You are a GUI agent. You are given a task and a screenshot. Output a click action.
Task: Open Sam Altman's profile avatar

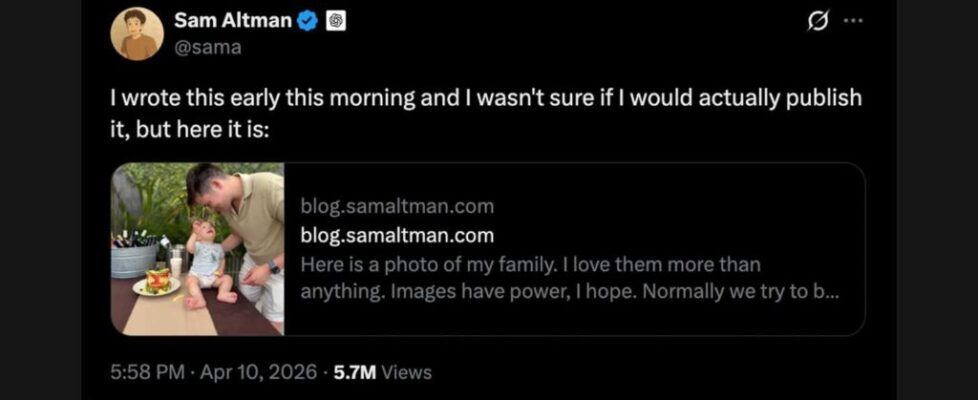(x=137, y=34)
